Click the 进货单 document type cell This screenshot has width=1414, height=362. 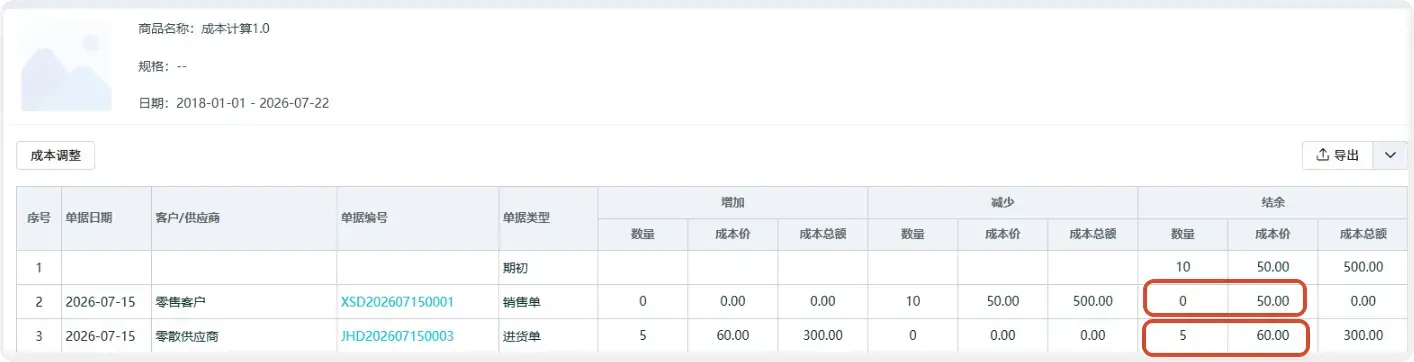point(547,335)
